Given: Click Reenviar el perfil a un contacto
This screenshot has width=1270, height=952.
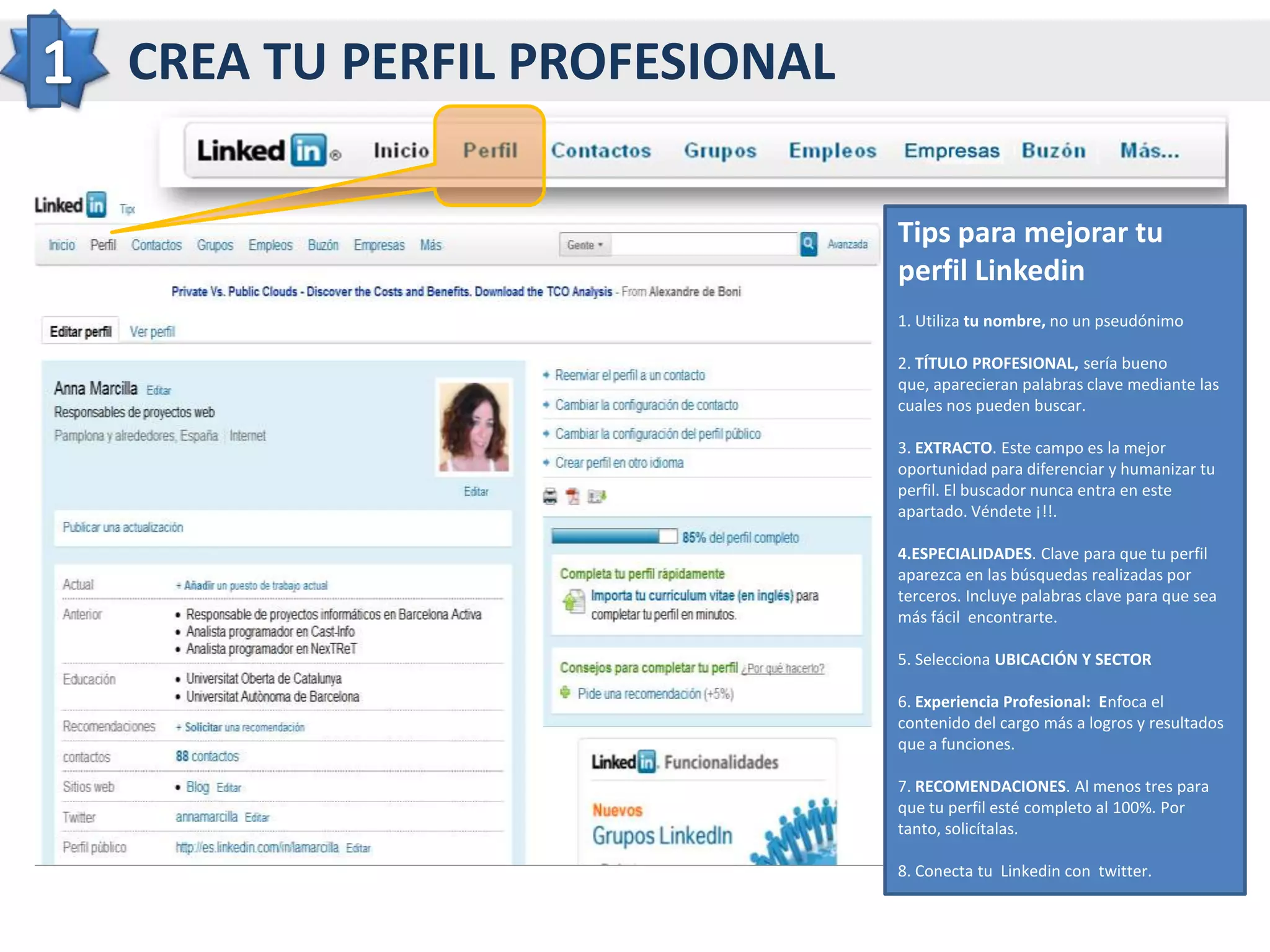Looking at the screenshot, I should pyautogui.click(x=630, y=376).
